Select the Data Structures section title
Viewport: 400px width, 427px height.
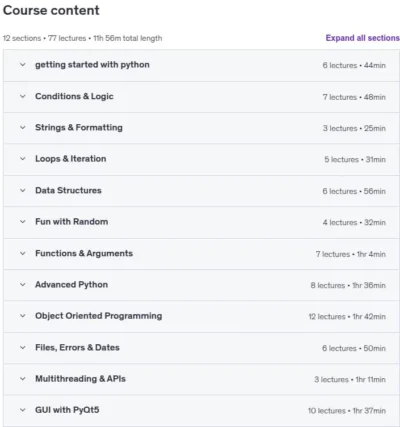click(68, 190)
